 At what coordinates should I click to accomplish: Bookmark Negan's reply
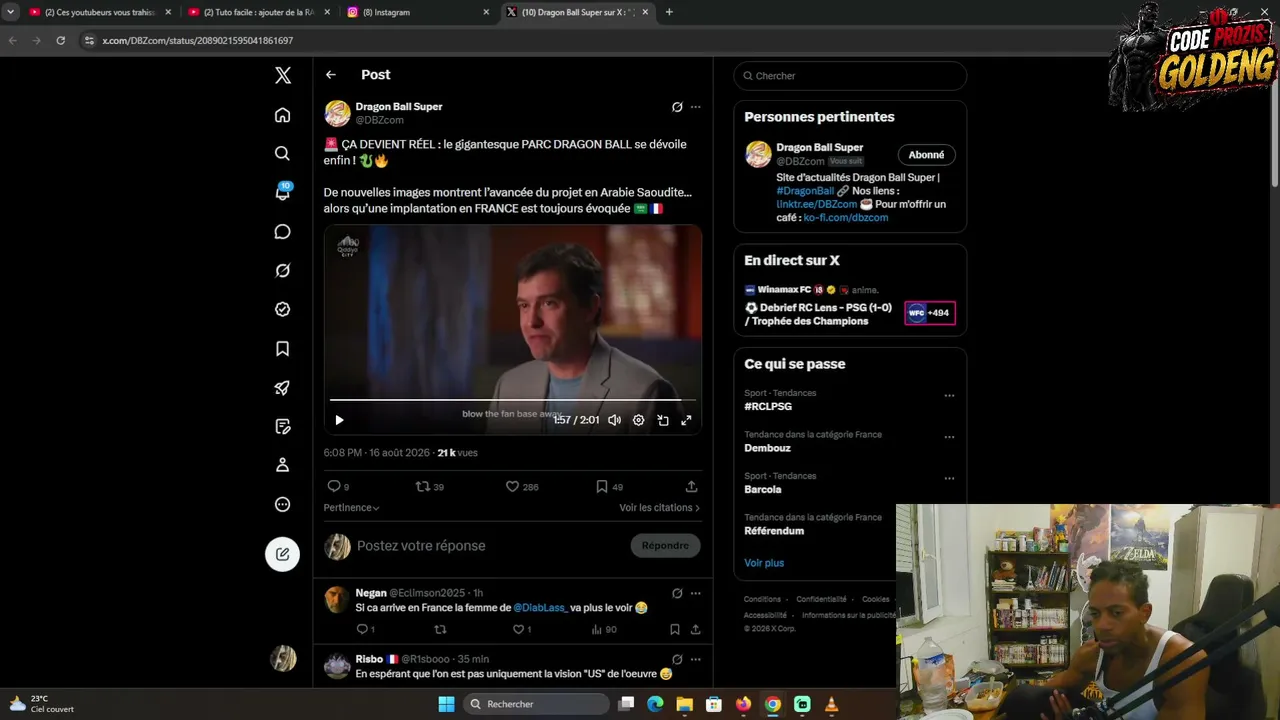(x=675, y=630)
